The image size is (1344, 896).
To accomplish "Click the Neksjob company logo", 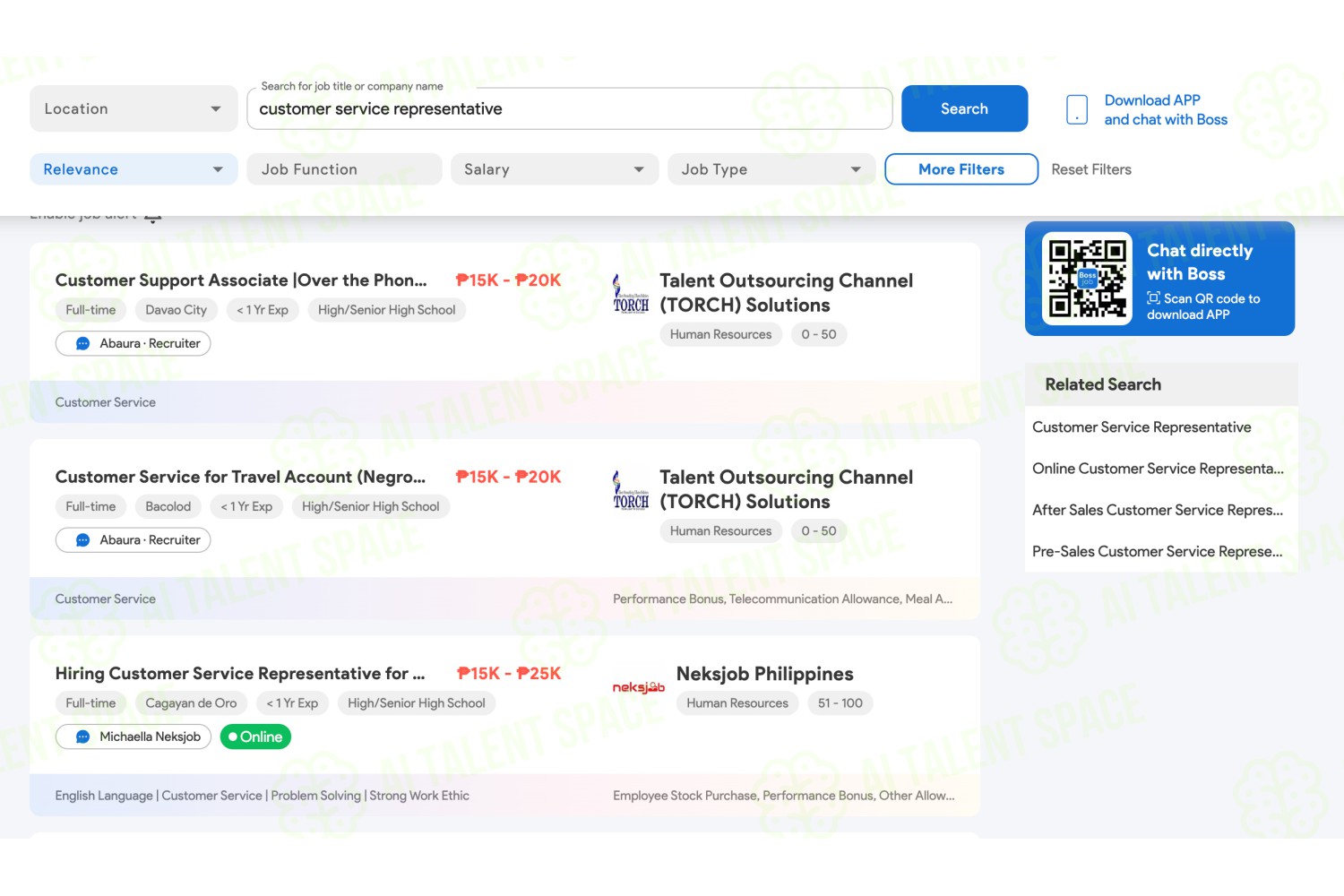I will pyautogui.click(x=639, y=687).
